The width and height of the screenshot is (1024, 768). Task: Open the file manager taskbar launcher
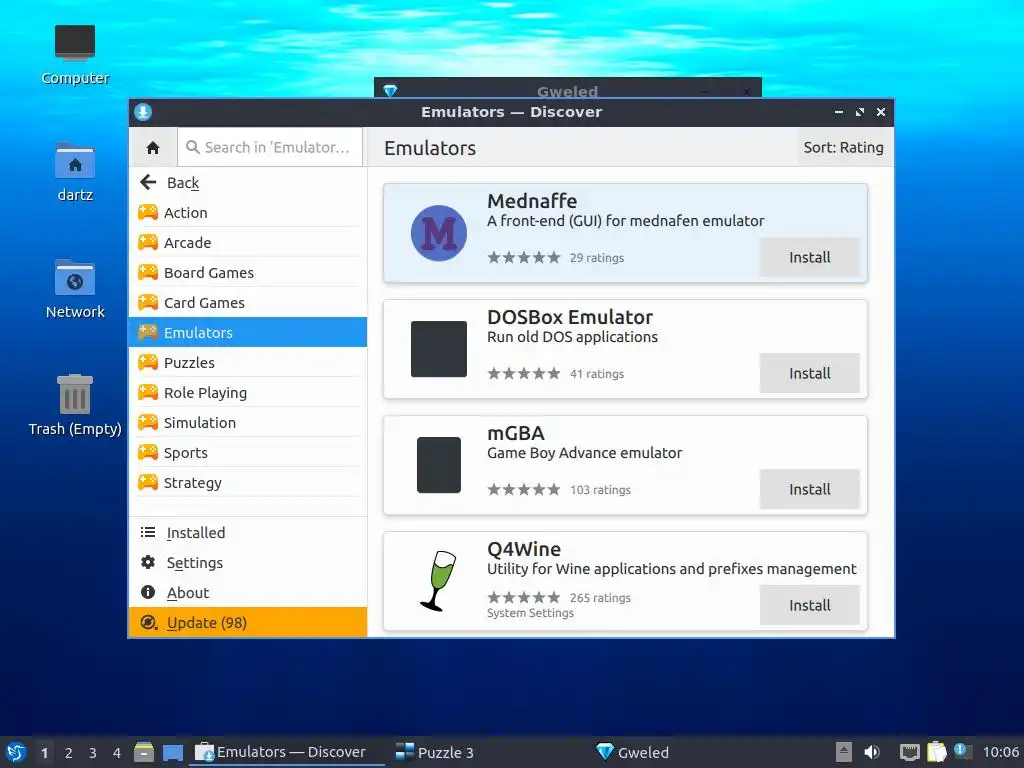(144, 752)
